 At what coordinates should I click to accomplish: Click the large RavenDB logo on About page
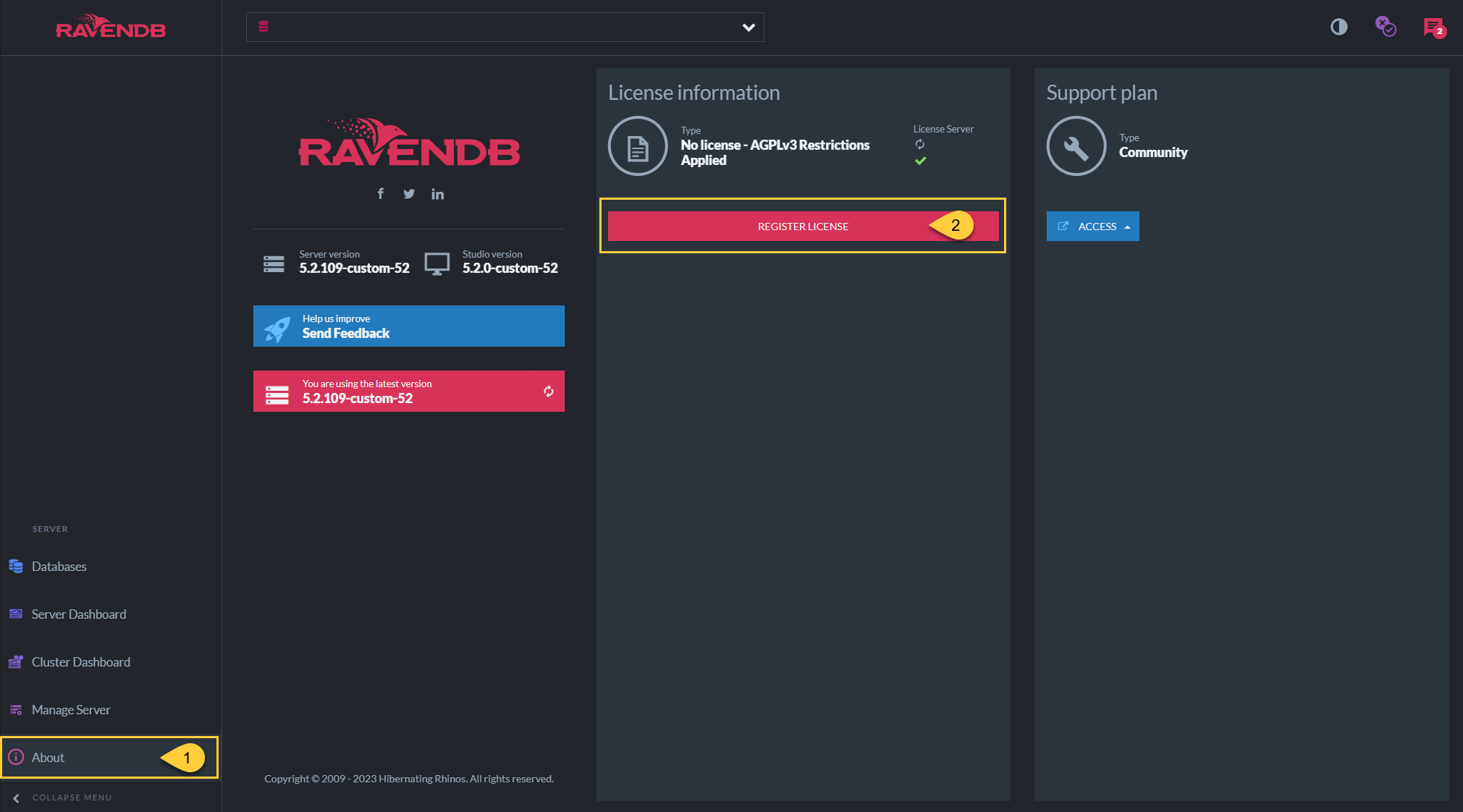[409, 143]
